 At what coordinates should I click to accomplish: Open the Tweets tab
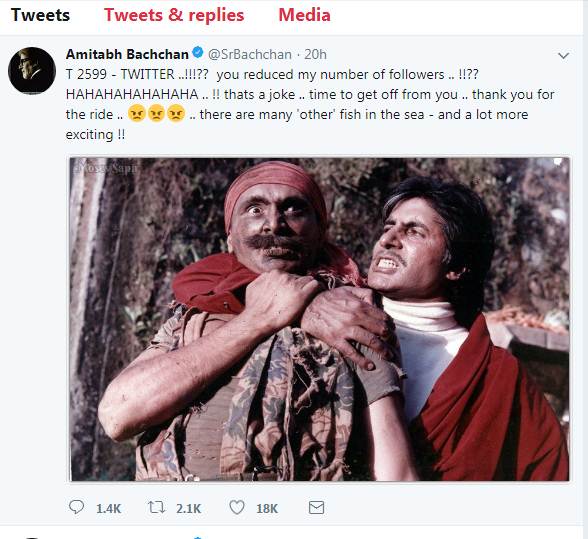pyautogui.click(x=40, y=15)
